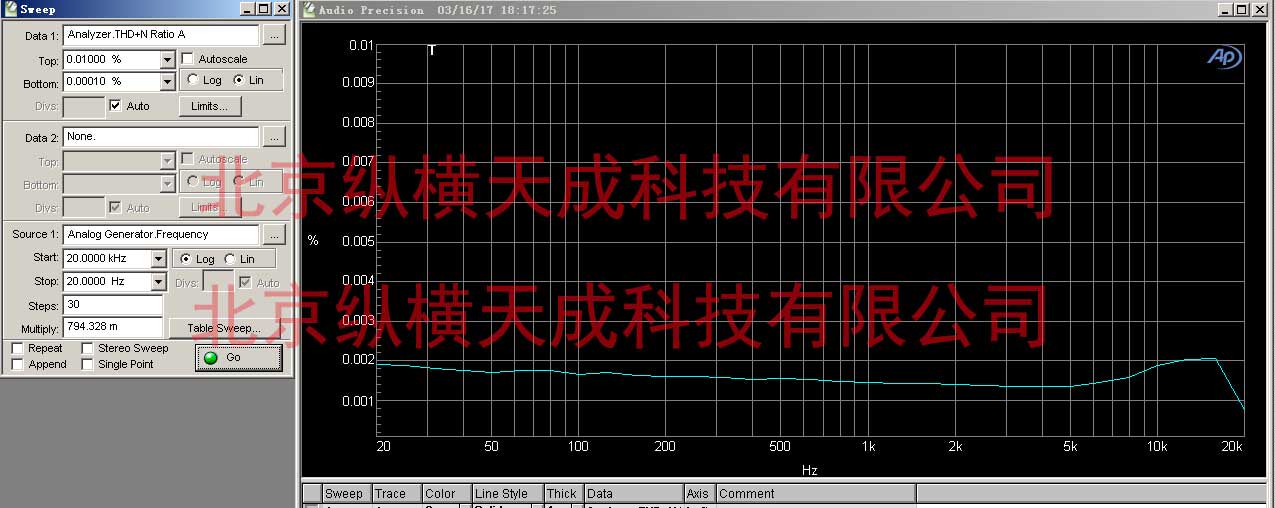1275x508 pixels.
Task: Open Source 1 browse ellipsis button
Action: coord(274,235)
